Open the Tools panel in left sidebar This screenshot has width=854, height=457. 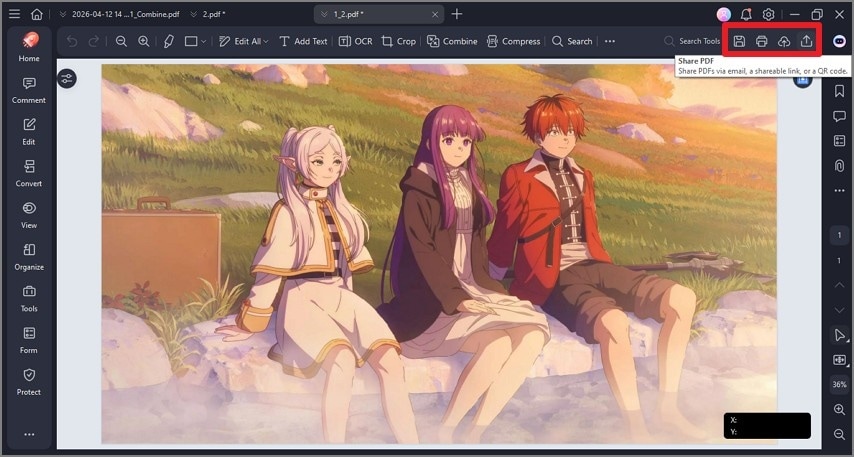pos(29,298)
